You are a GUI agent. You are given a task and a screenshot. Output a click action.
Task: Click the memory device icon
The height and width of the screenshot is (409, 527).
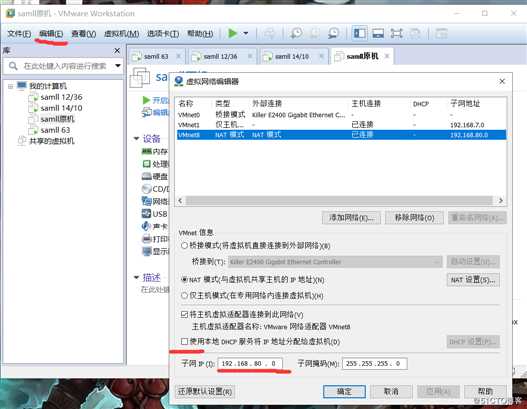(147, 151)
